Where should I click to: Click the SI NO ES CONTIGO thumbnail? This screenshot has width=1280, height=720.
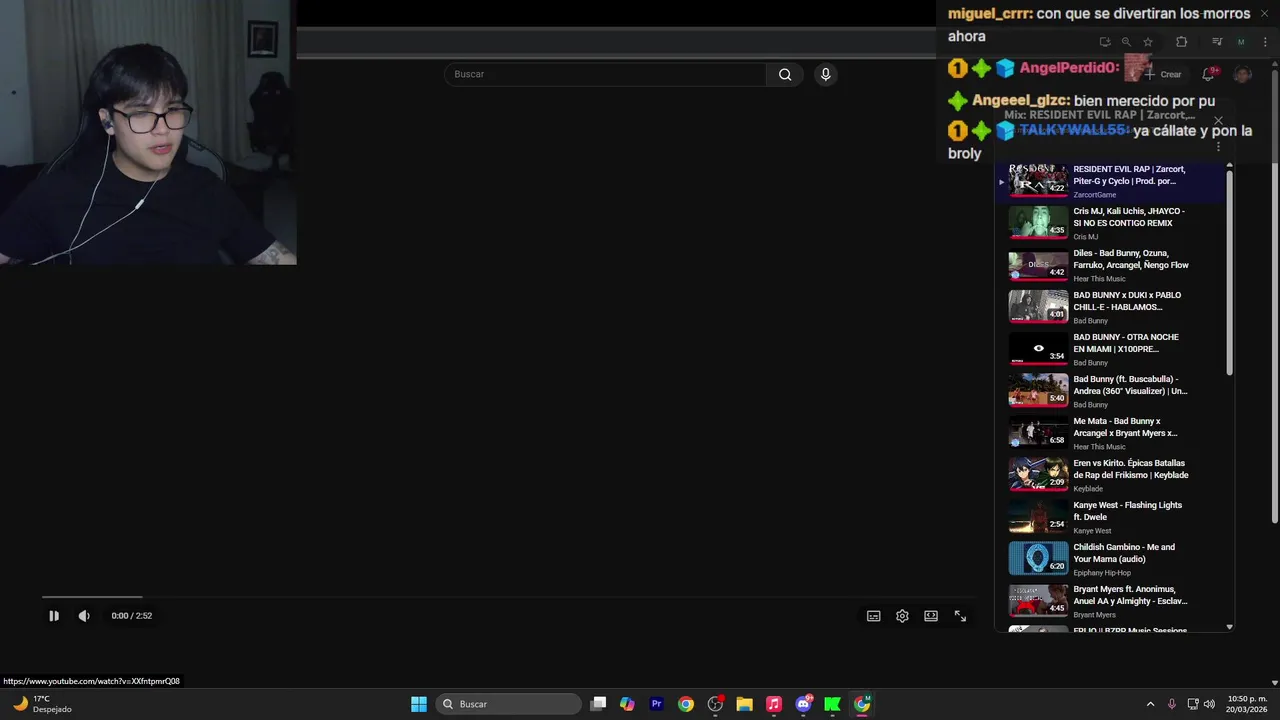pos(1038,223)
